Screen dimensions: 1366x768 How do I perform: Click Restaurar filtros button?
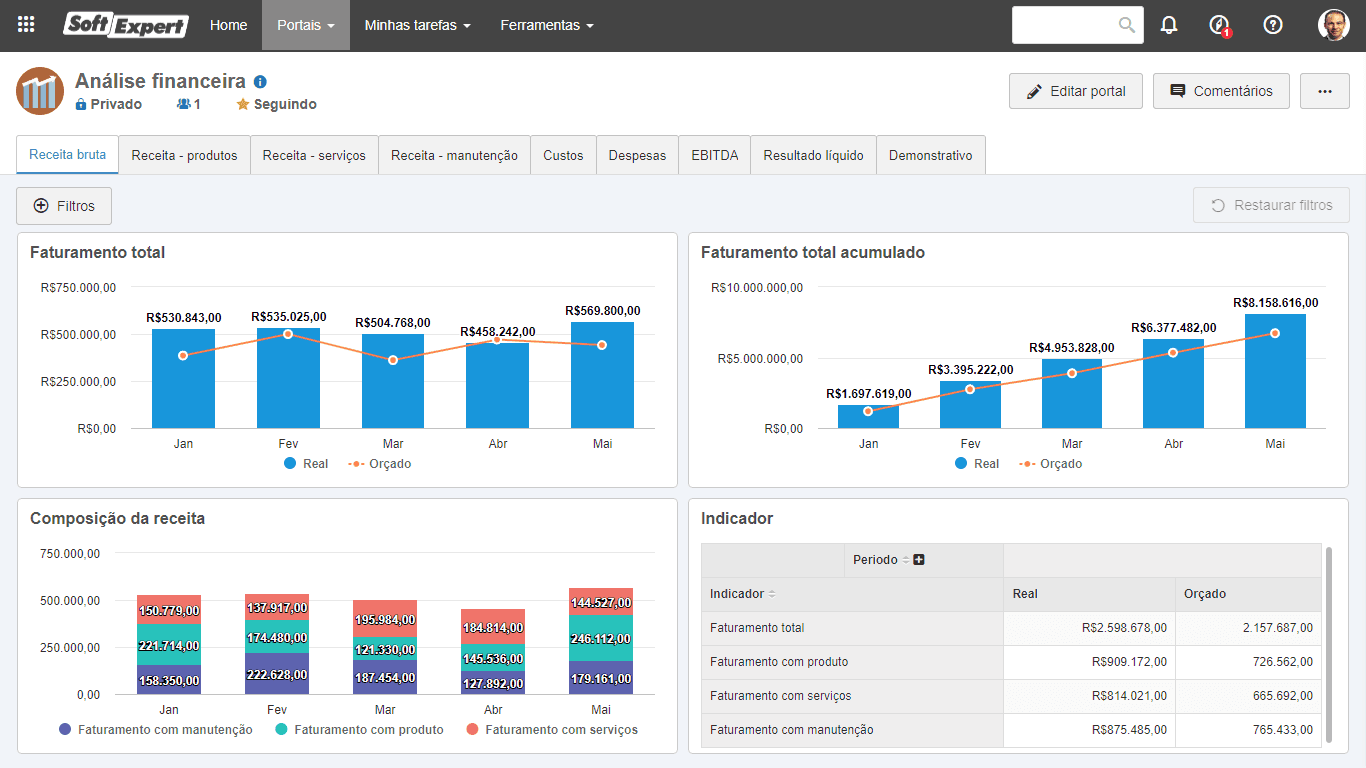(x=1271, y=206)
